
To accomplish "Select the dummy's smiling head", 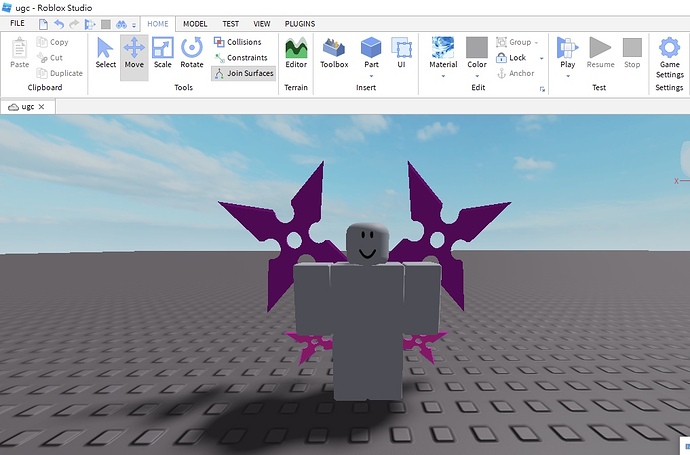I will (367, 243).
